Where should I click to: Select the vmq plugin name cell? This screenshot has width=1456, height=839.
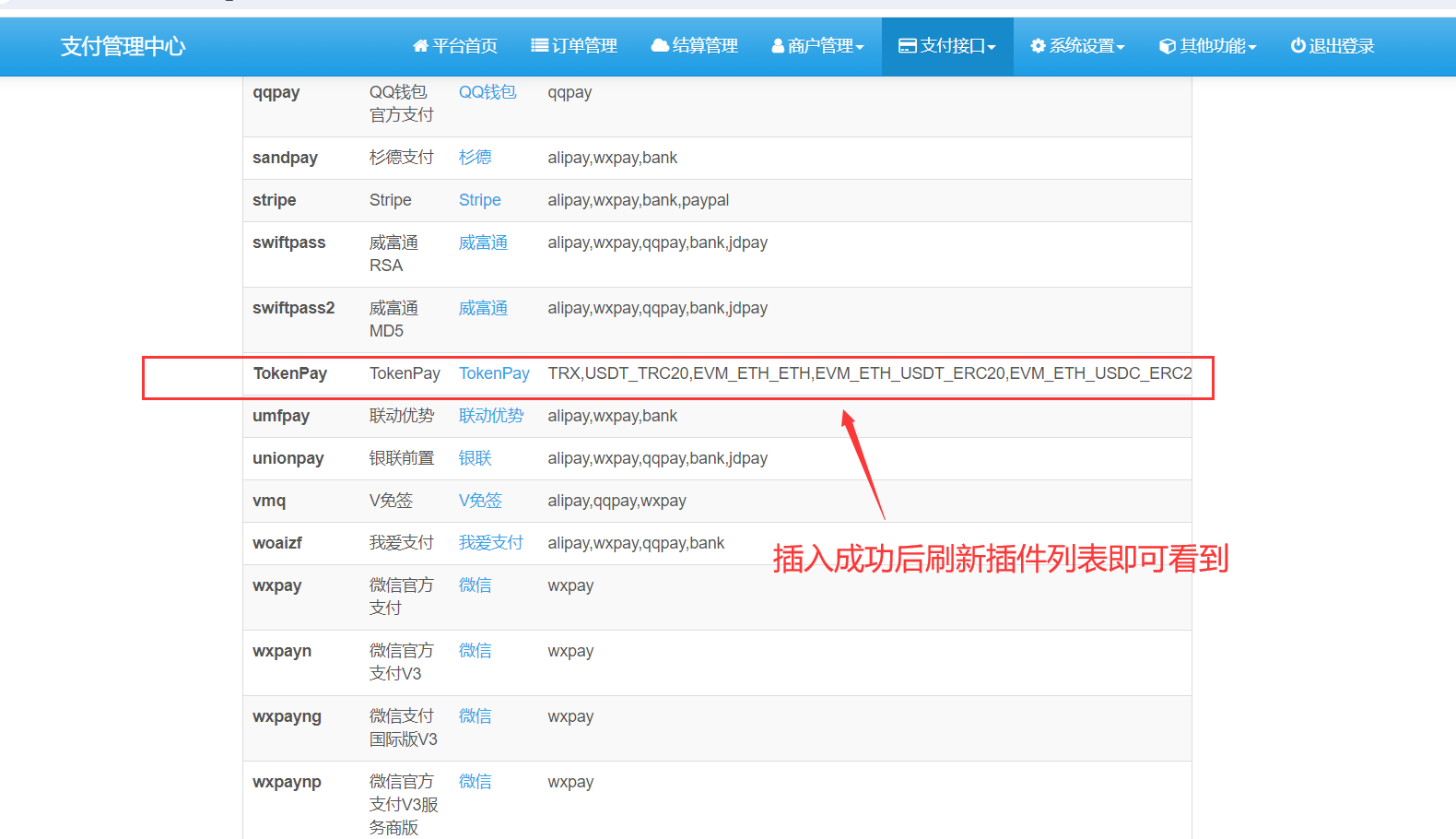click(x=269, y=501)
